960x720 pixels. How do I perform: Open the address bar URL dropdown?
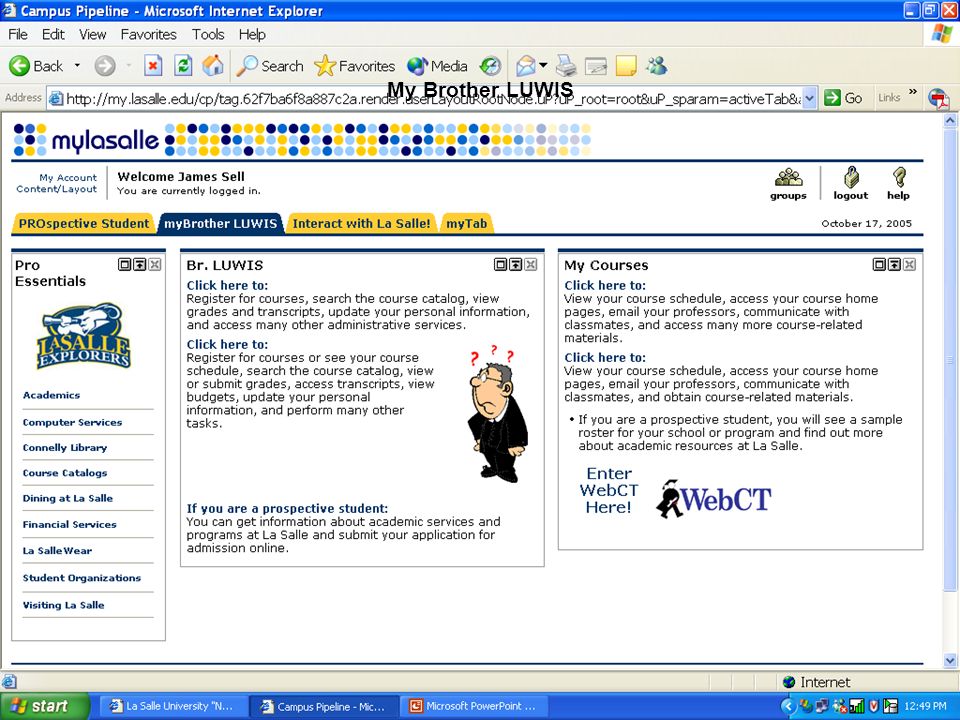pos(809,98)
